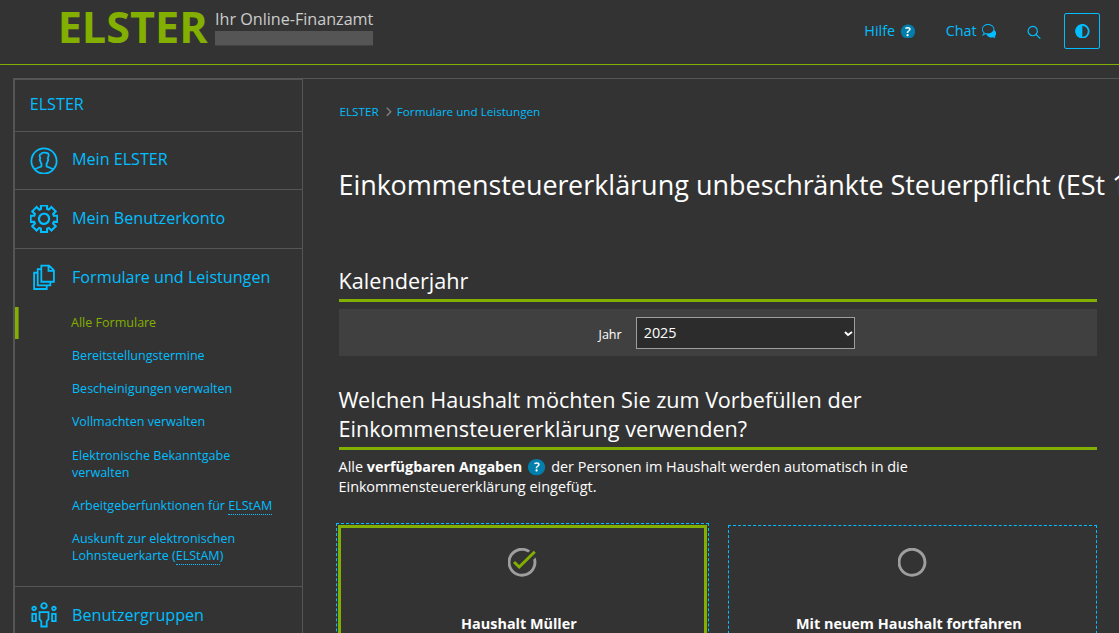Click the Kalenderjahr heading text
Screen dimensions: 1119x633
(403, 281)
